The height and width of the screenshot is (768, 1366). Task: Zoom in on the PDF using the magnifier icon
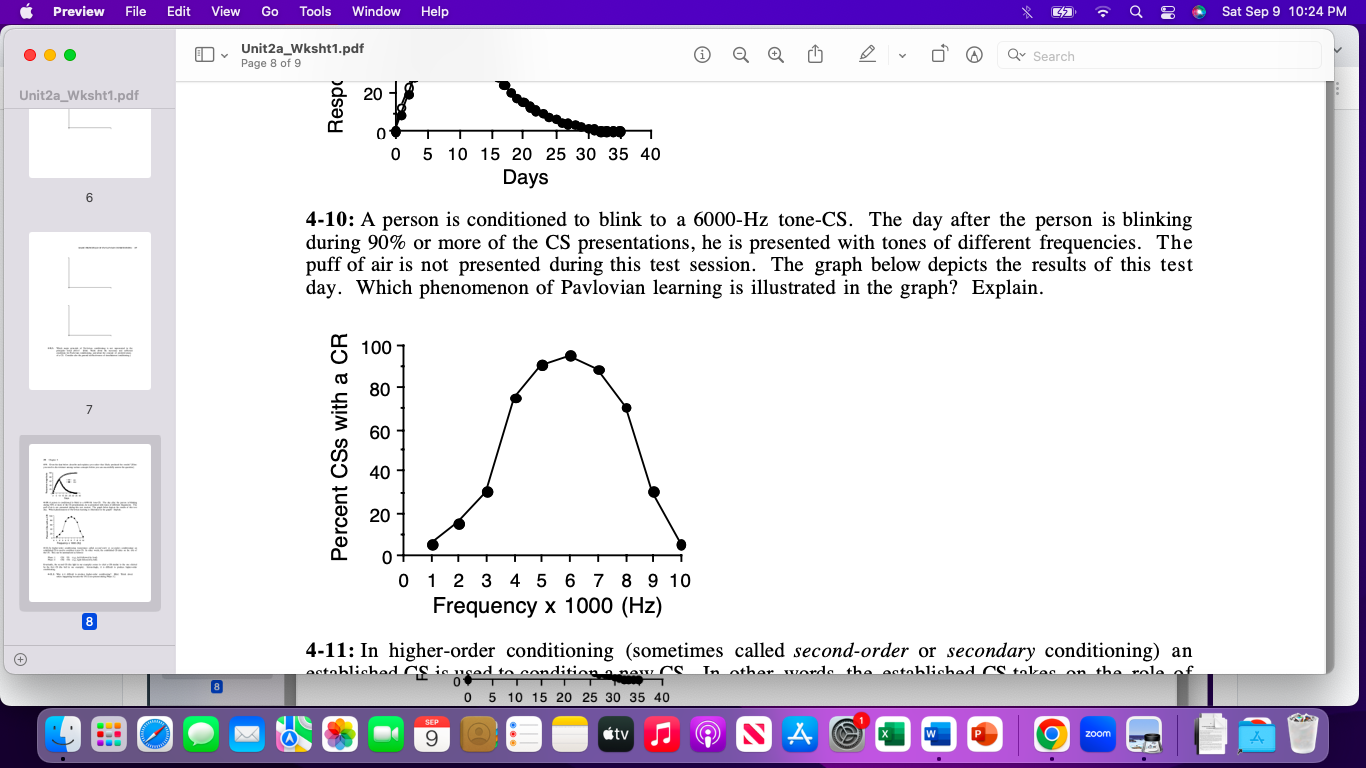pos(776,55)
